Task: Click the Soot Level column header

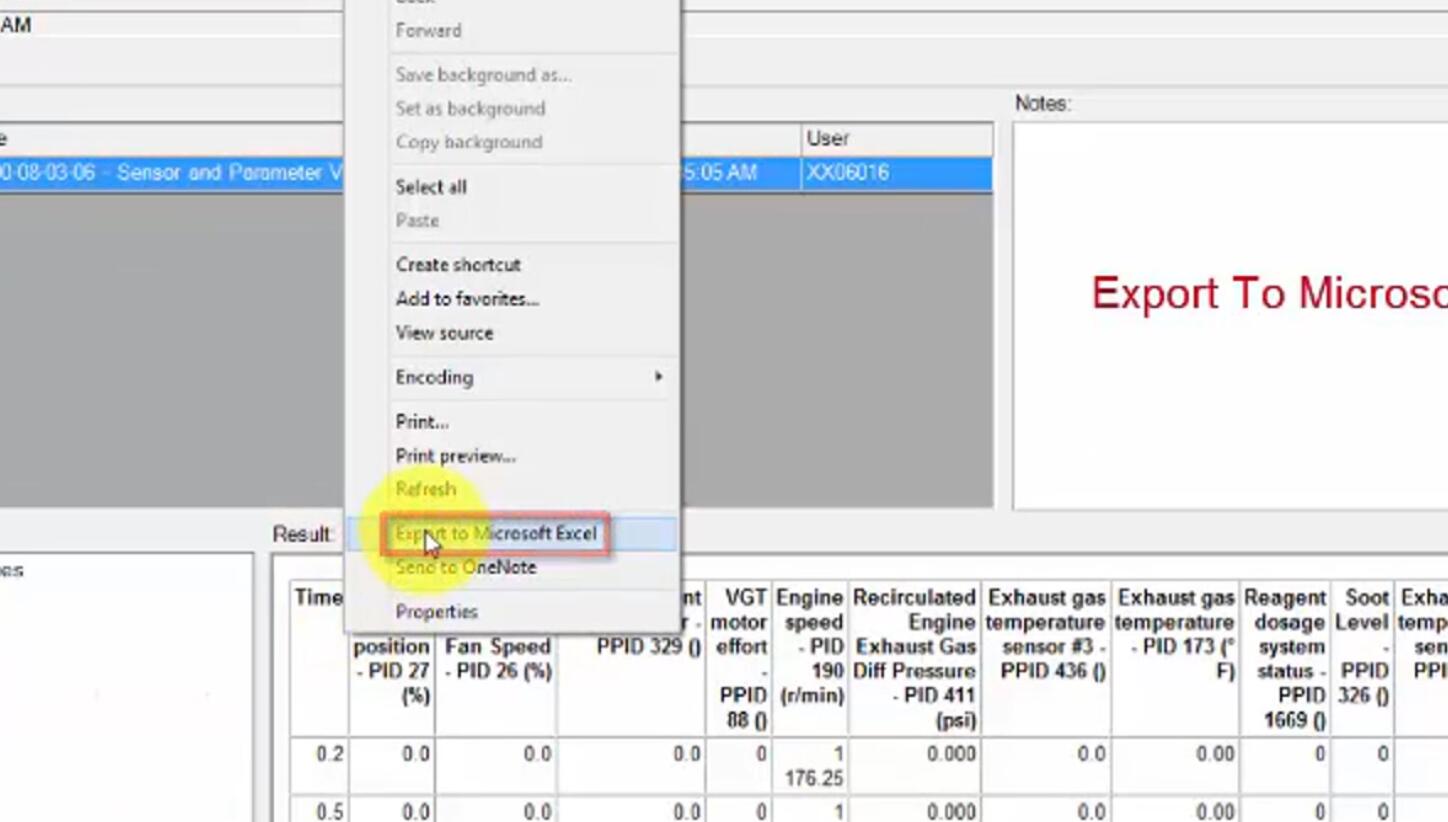Action: [x=1362, y=658]
